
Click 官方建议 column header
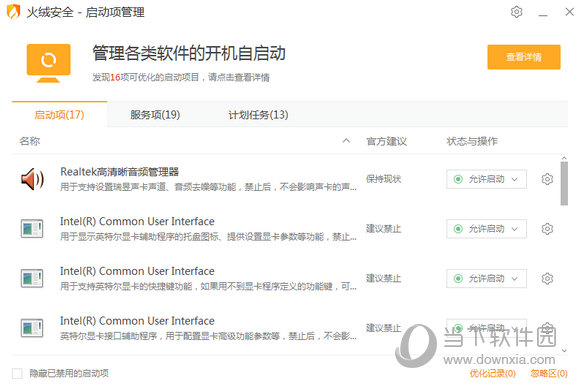pyautogui.click(x=386, y=141)
